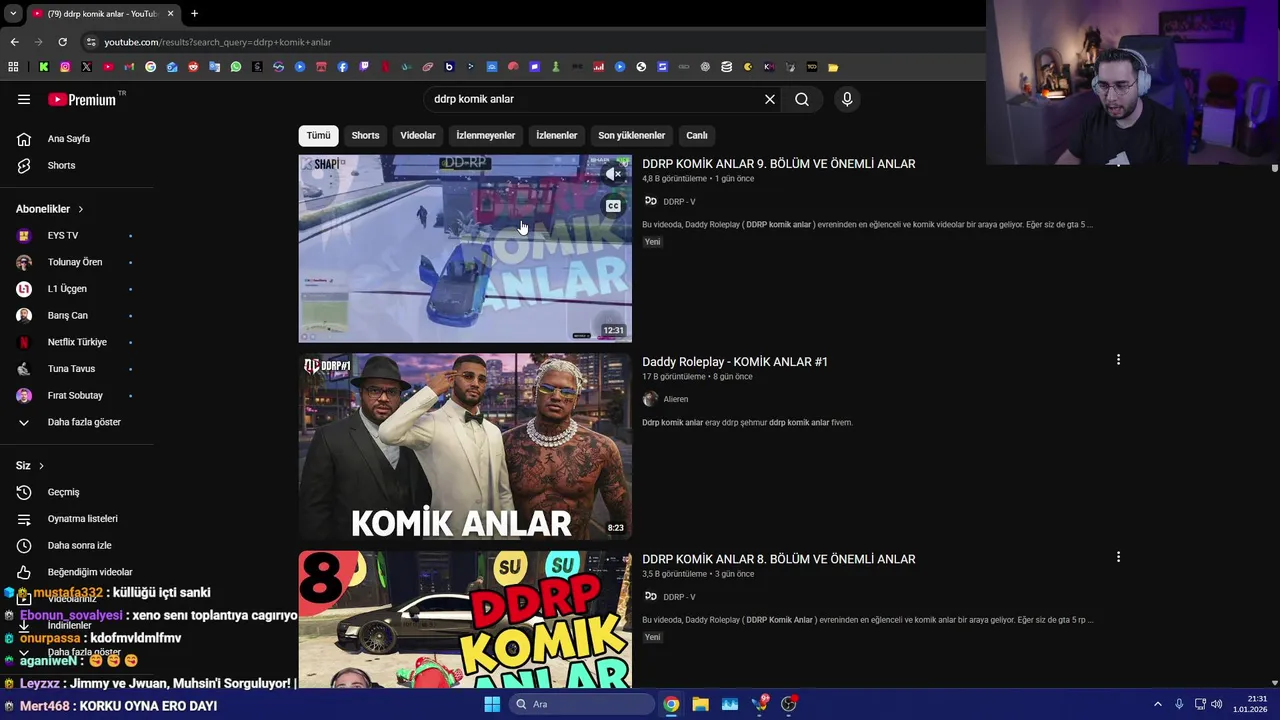Screen dimensions: 1280x720
Task: Open Netflix Türkiye subscription
Action: click(76, 342)
